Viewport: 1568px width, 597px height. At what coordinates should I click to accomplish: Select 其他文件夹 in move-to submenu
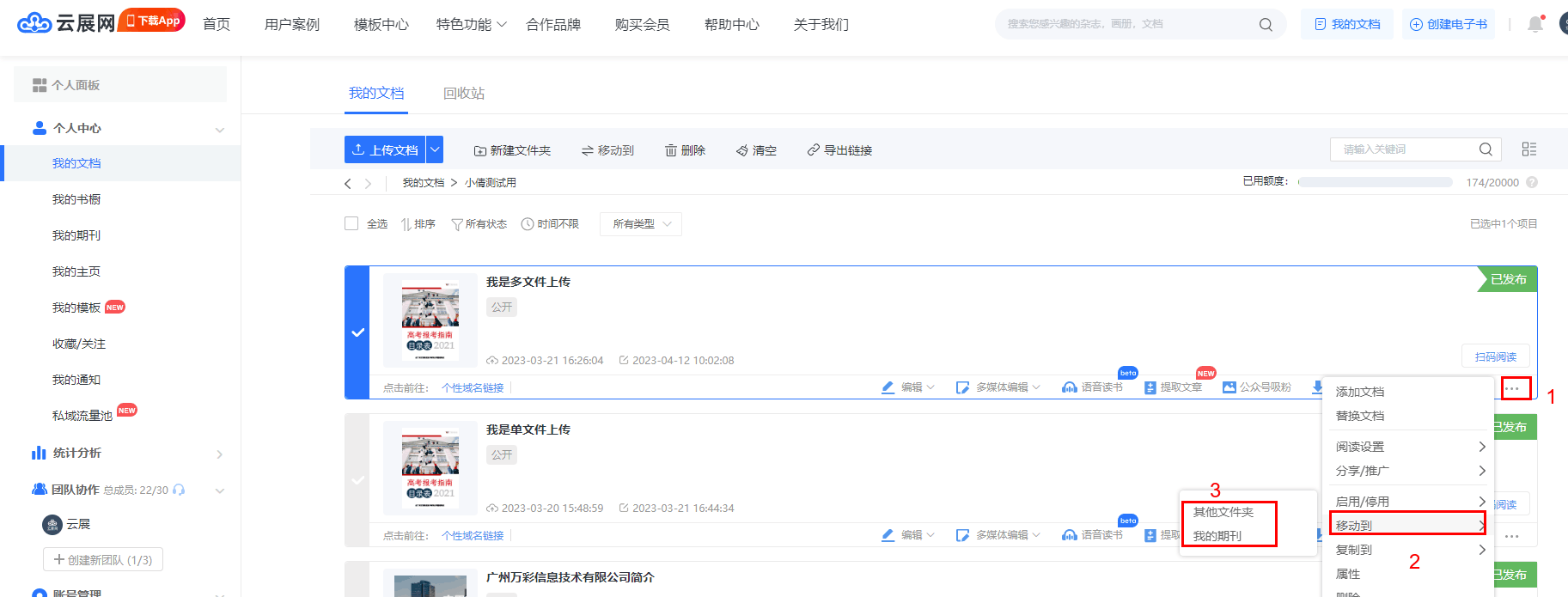[x=1223, y=512]
